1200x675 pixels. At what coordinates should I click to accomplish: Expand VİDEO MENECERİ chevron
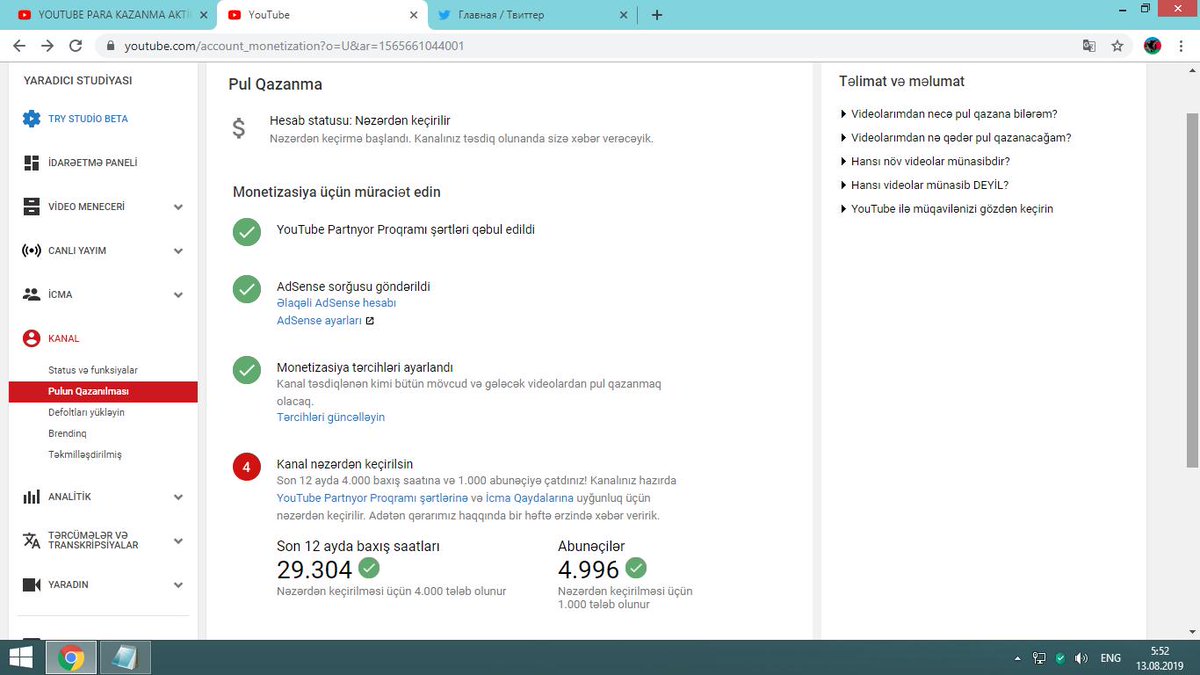tap(178, 208)
